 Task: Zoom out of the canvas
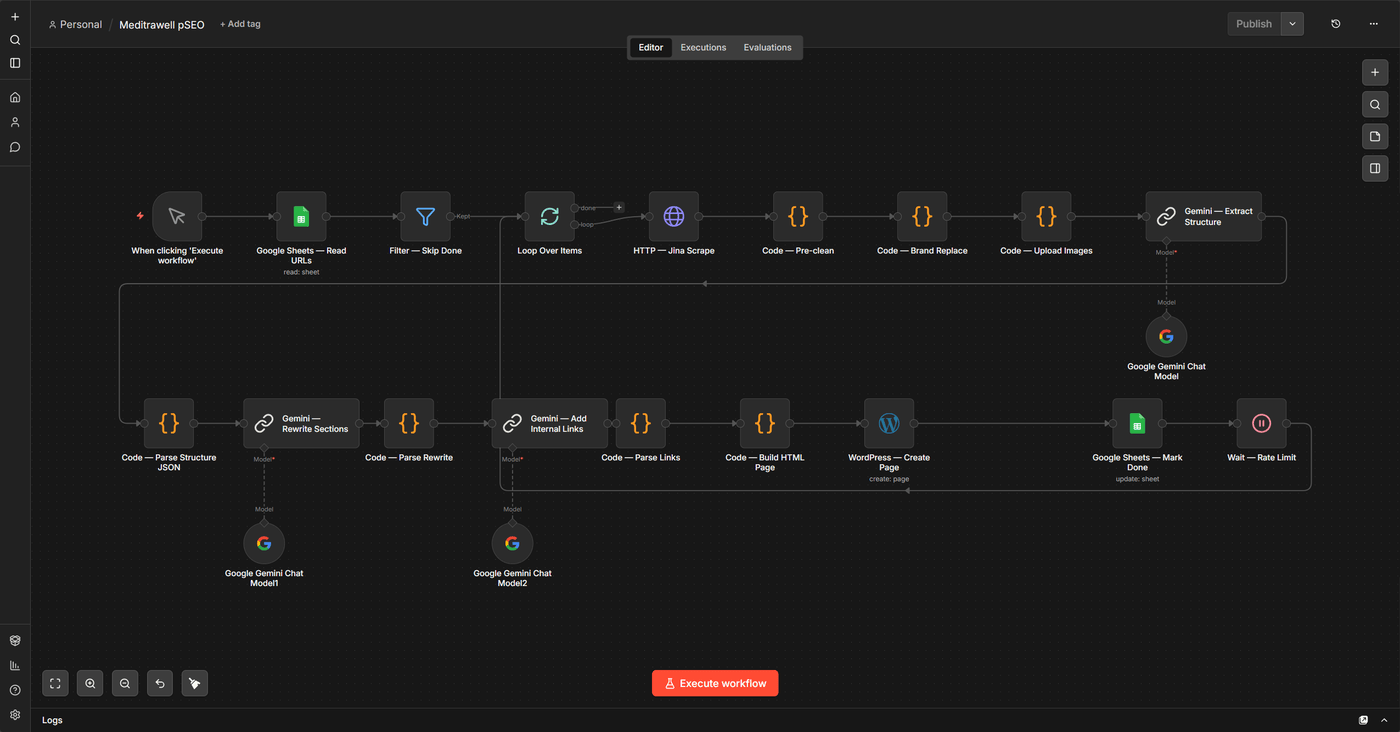(x=125, y=683)
